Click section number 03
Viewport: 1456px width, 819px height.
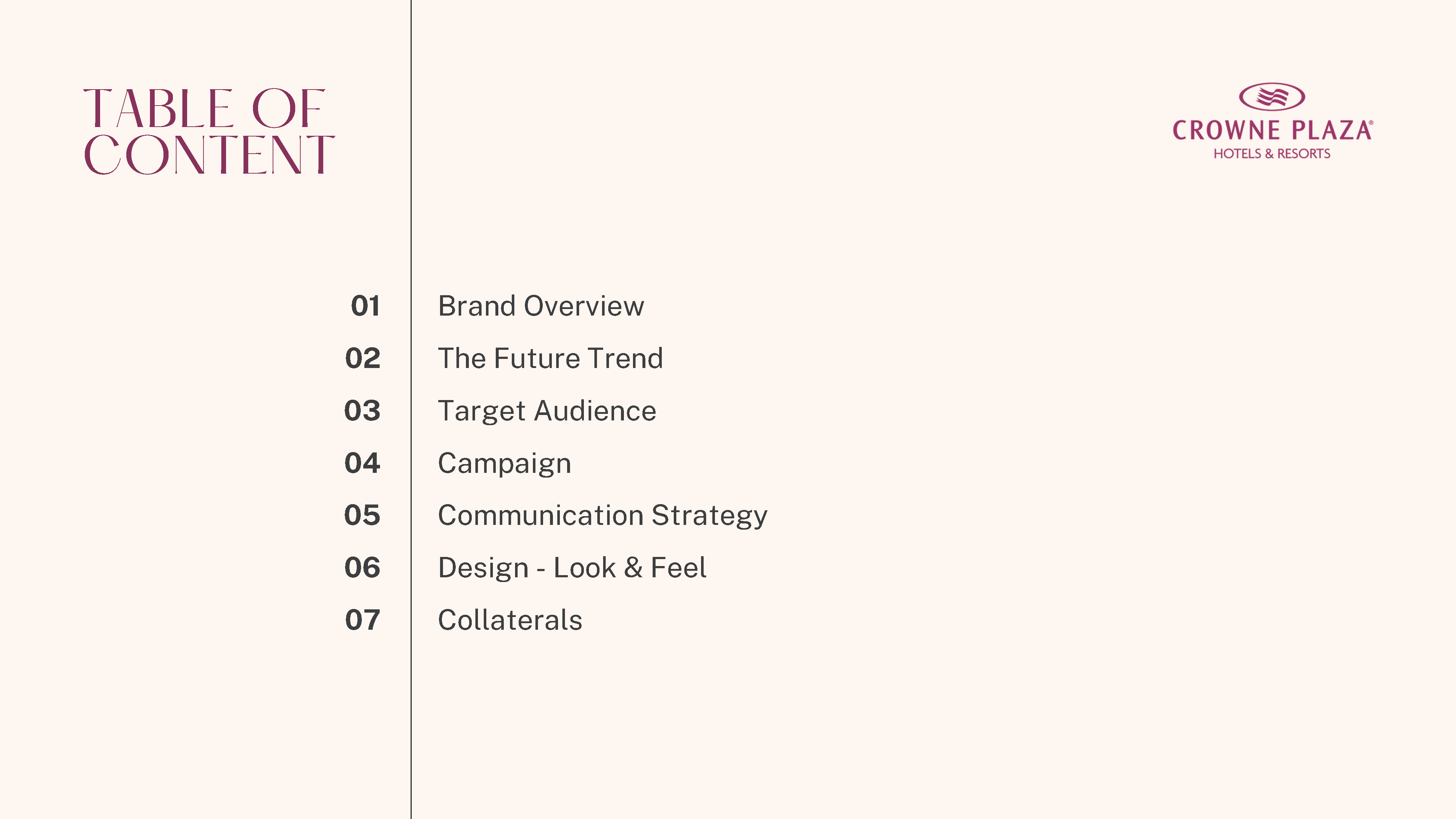pos(362,411)
